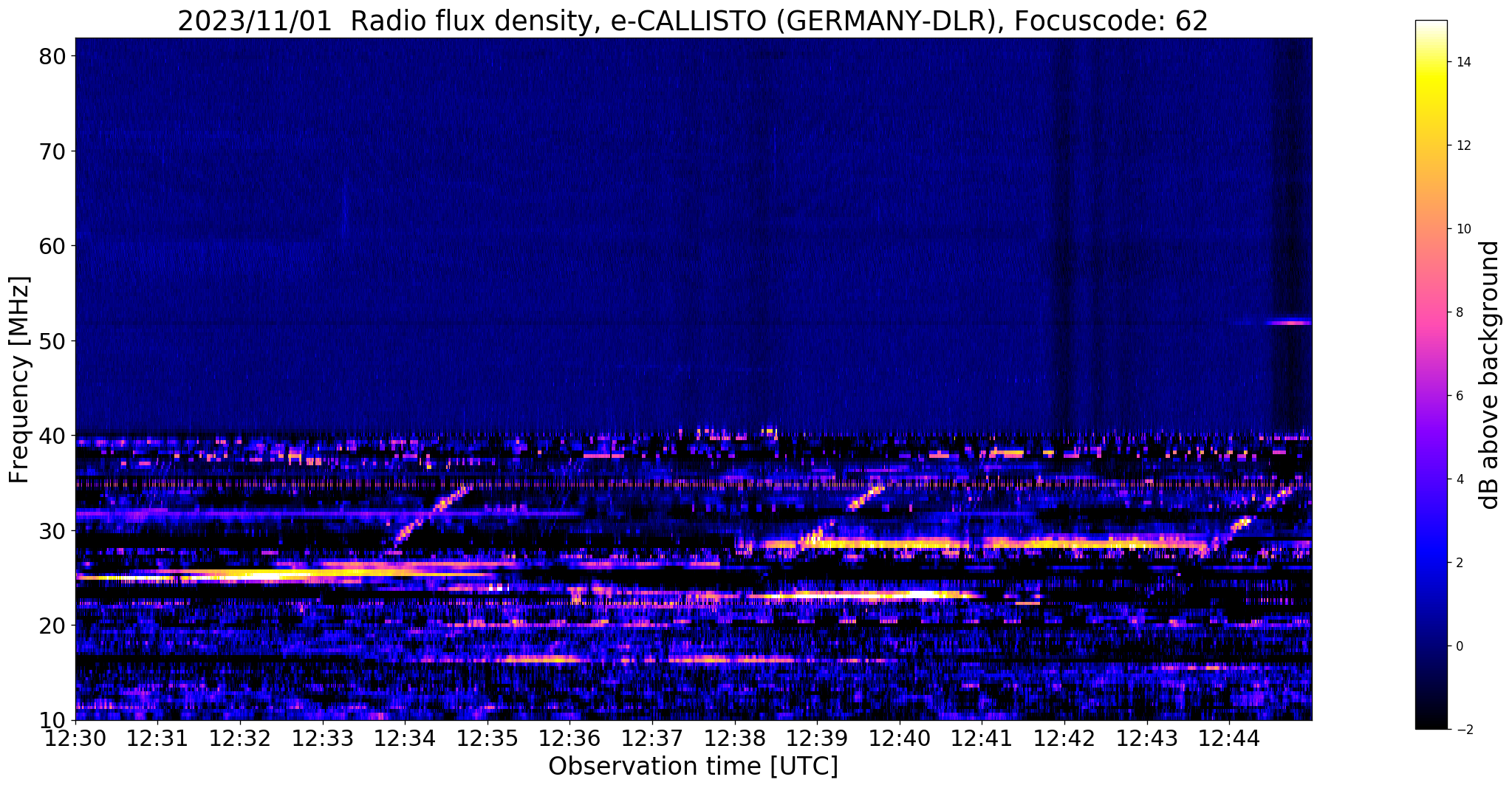This screenshot has height=788, width=1512.
Task: Click the colorbar tick label −2
Action: click(x=1463, y=730)
